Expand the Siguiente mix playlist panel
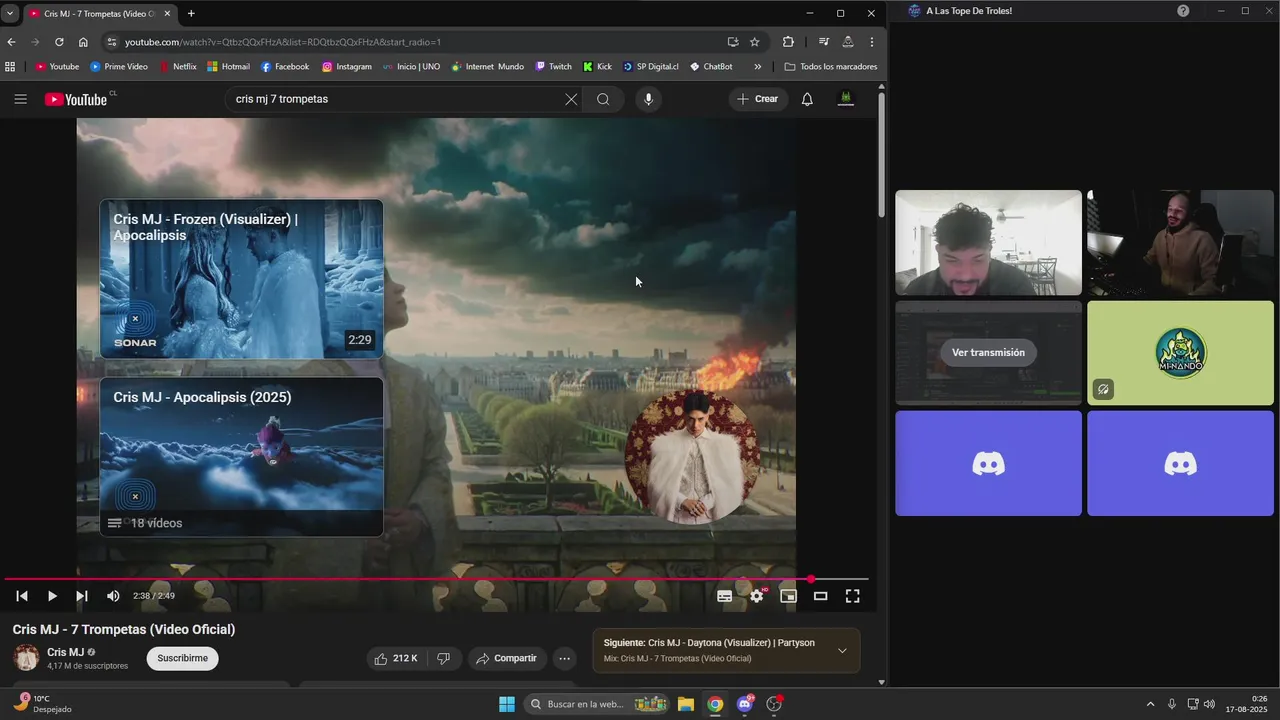 click(842, 651)
